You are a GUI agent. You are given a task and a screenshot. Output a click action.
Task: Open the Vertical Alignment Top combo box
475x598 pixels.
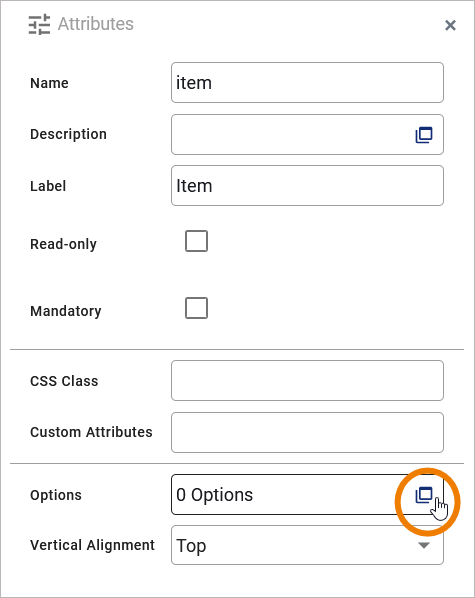[x=308, y=545]
